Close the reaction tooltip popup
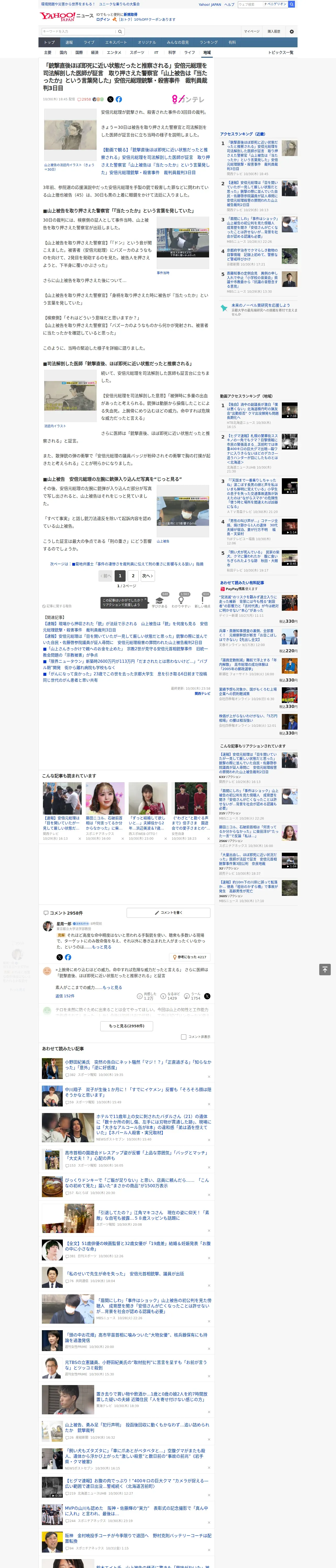 point(146,599)
